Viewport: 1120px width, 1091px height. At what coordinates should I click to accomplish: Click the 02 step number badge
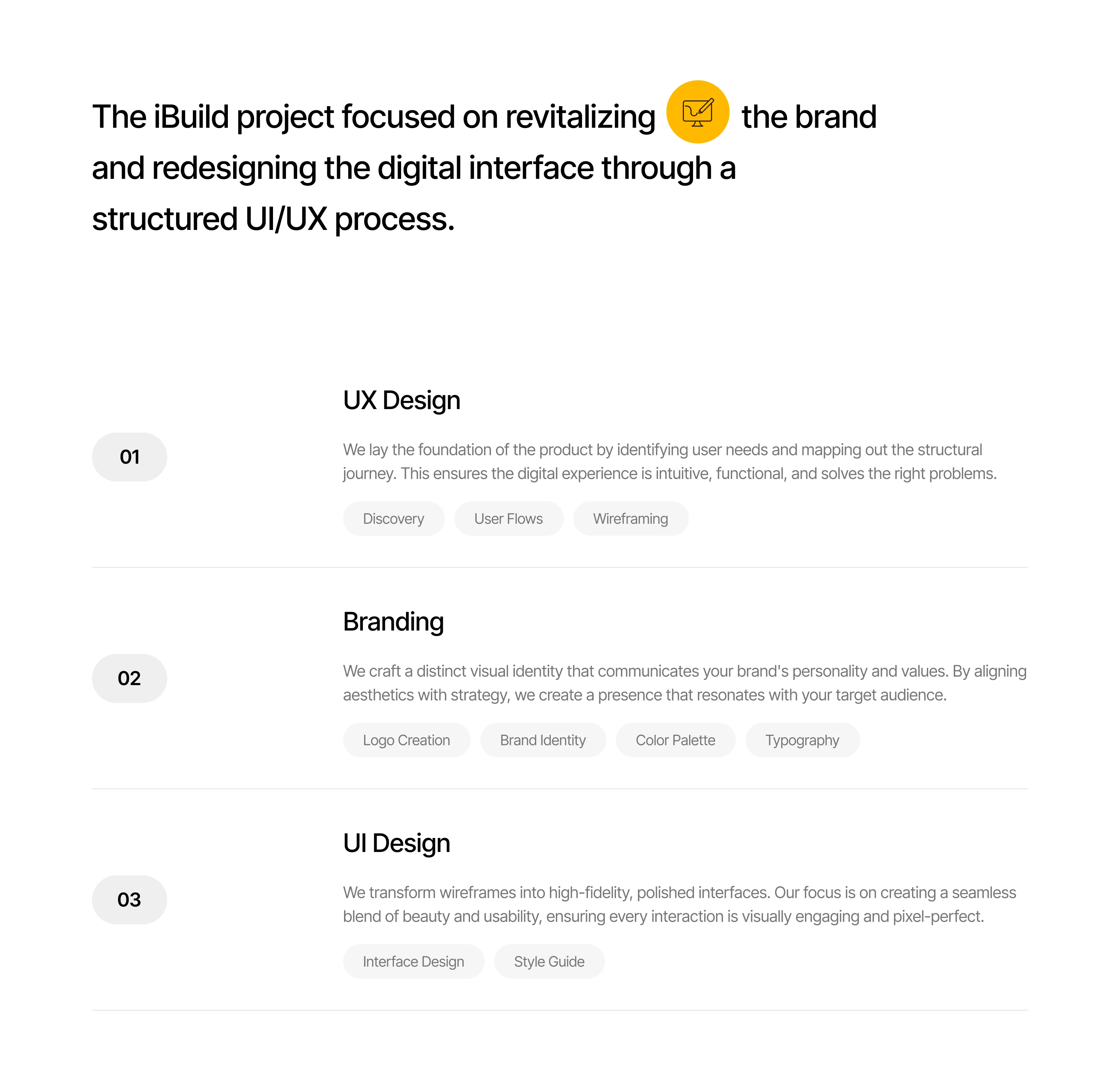pos(129,678)
